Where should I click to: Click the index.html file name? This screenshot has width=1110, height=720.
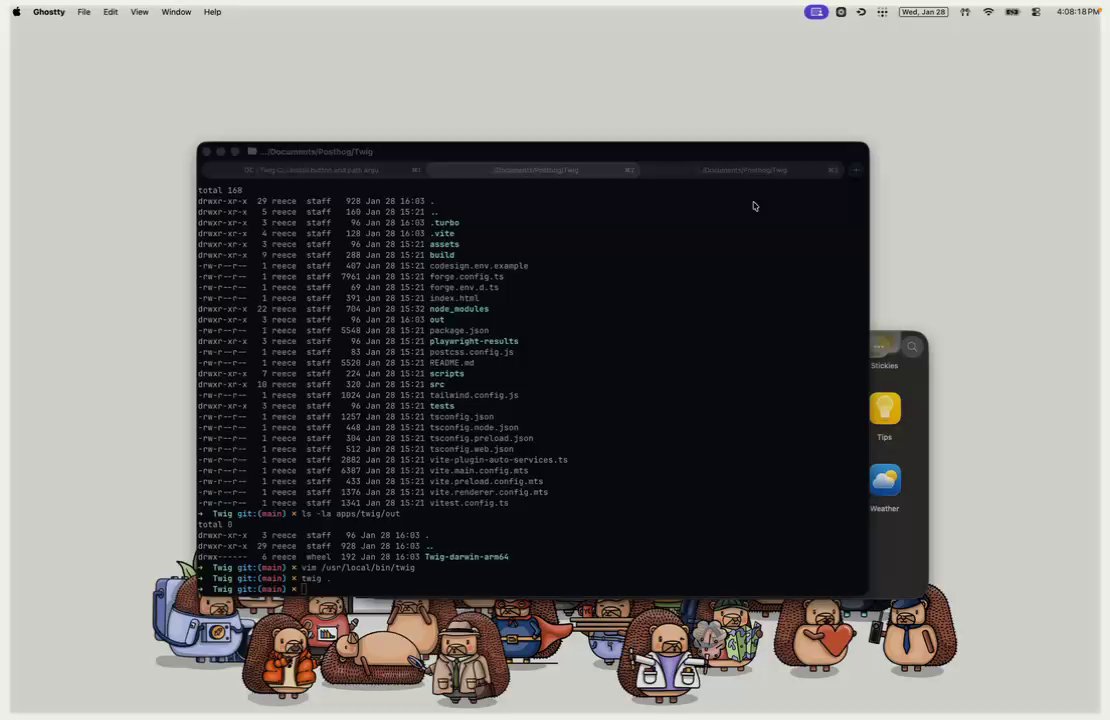[454, 298]
